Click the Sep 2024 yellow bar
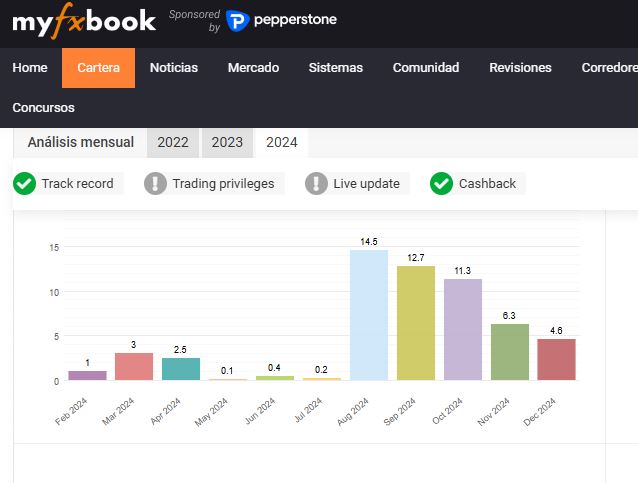Image resolution: width=638 pixels, height=483 pixels. pyautogui.click(x=416, y=323)
